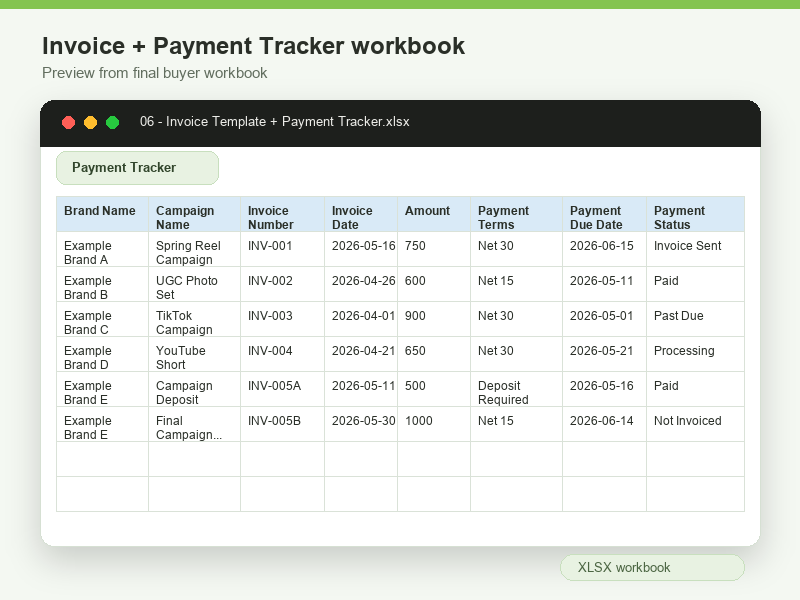Click the due date 2026-06-15 cell
Screen dimensions: 800x600
(x=604, y=249)
